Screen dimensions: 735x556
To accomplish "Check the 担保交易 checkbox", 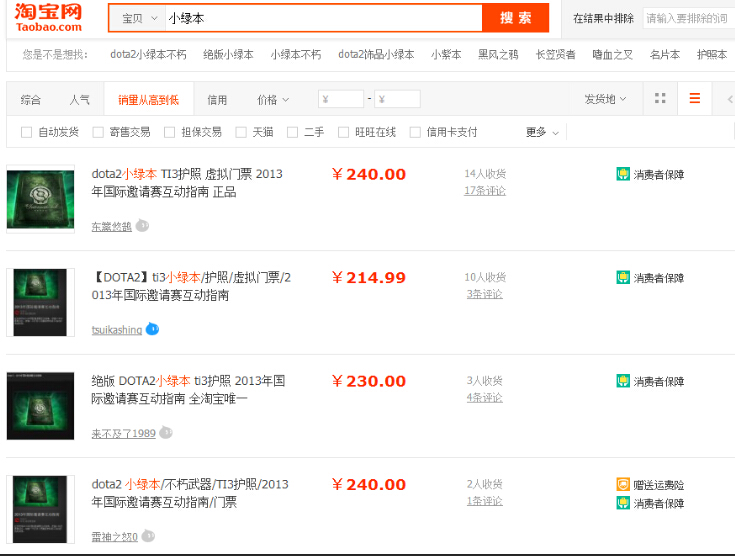I will tap(170, 132).
